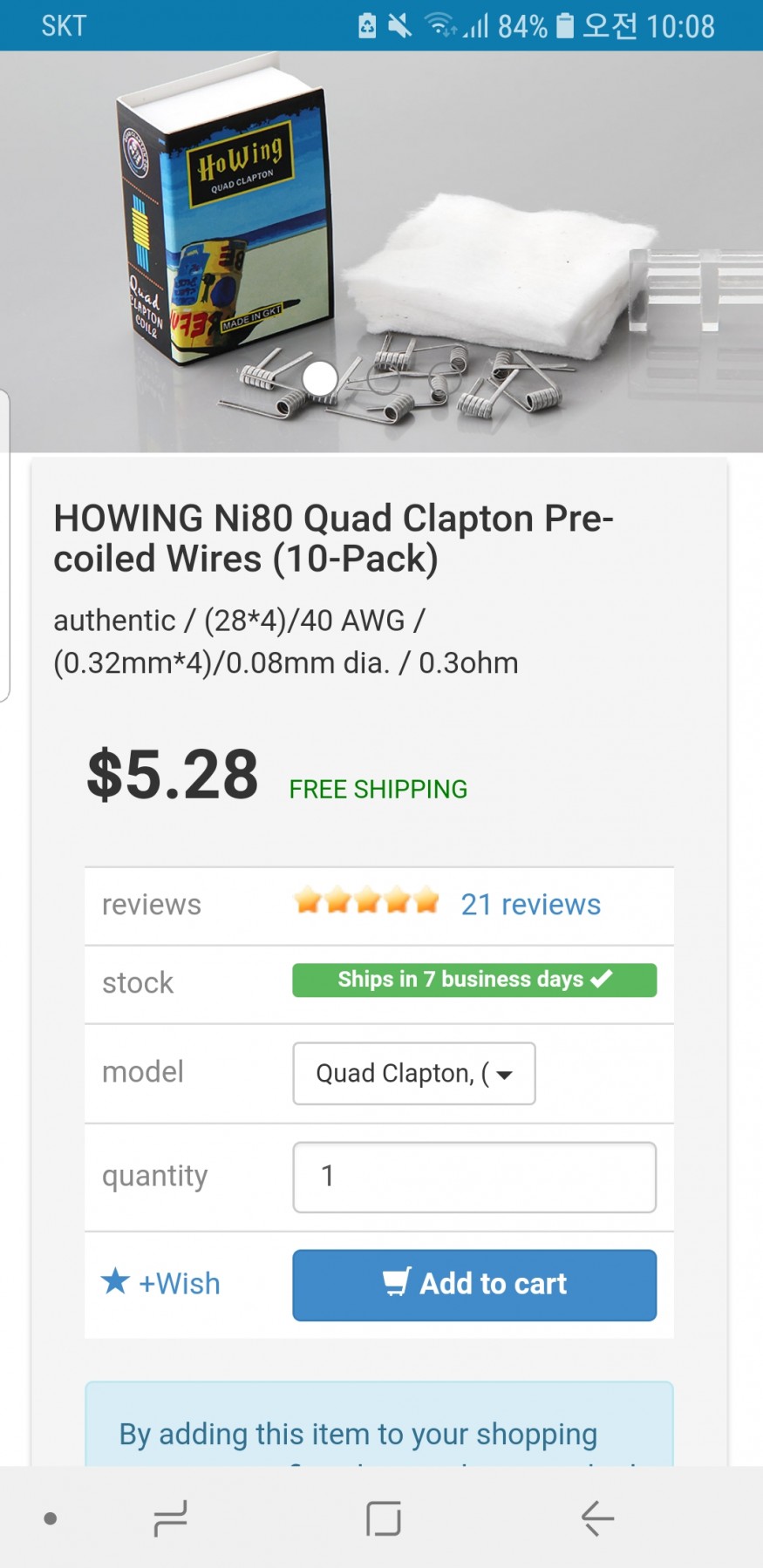This screenshot has width=763, height=1568.
Task: Tap the muted sound status icon
Action: 399,26
